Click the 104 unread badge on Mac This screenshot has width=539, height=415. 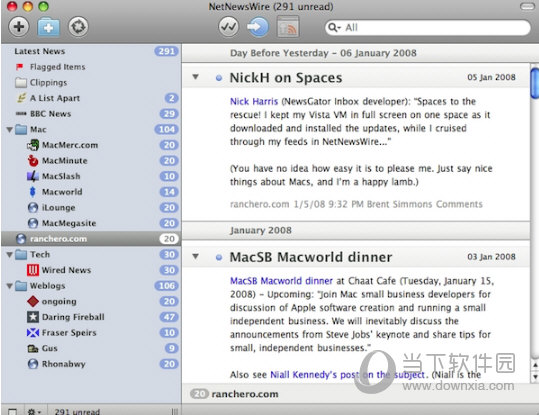[166, 130]
